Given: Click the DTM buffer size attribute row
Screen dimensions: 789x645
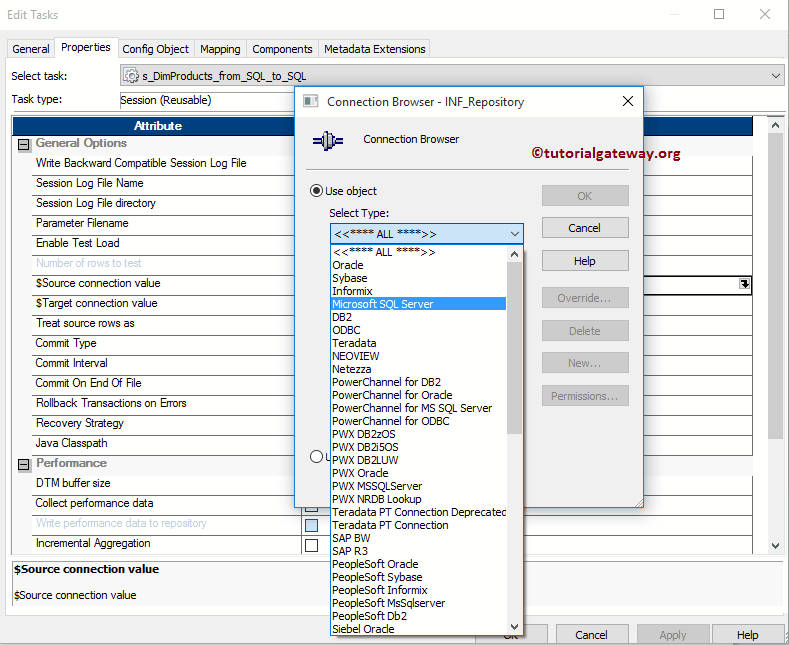Looking at the screenshot, I should coord(164,483).
